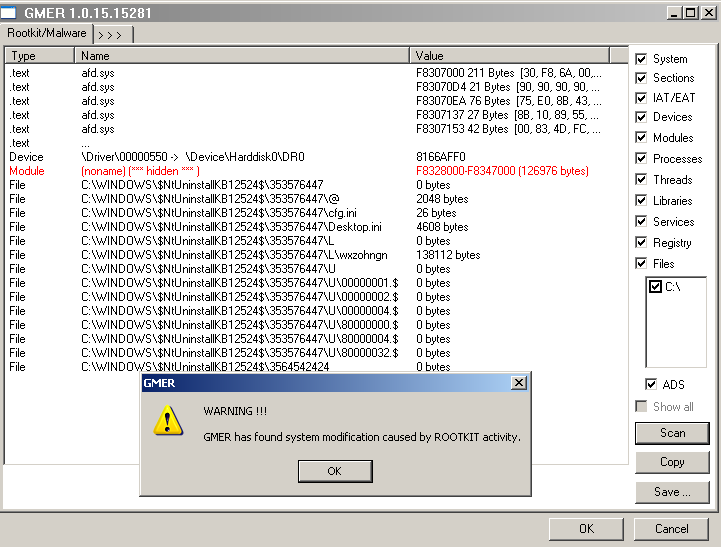
Task: Click the Save ... button
Action: pyautogui.click(x=672, y=492)
